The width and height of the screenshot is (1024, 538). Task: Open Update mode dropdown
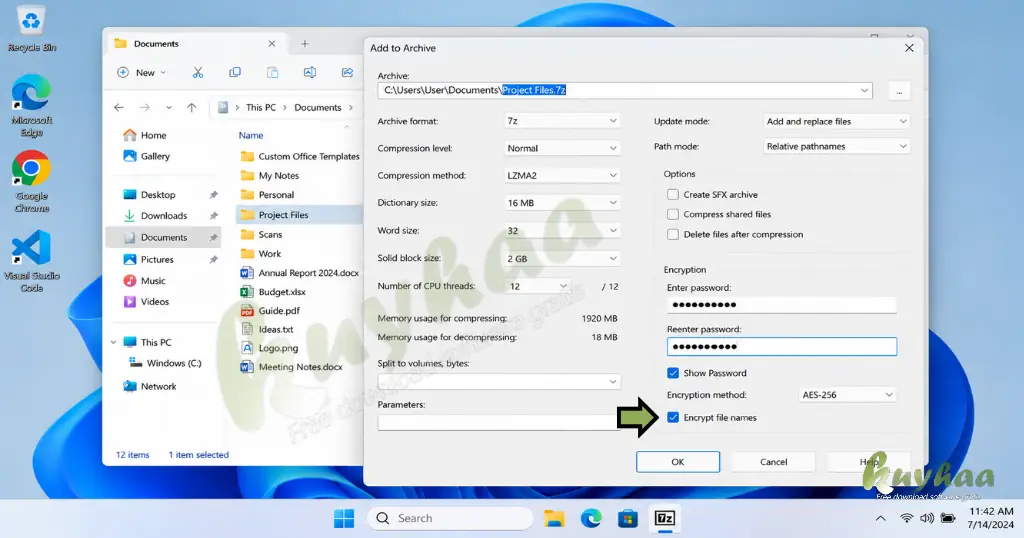coord(837,121)
